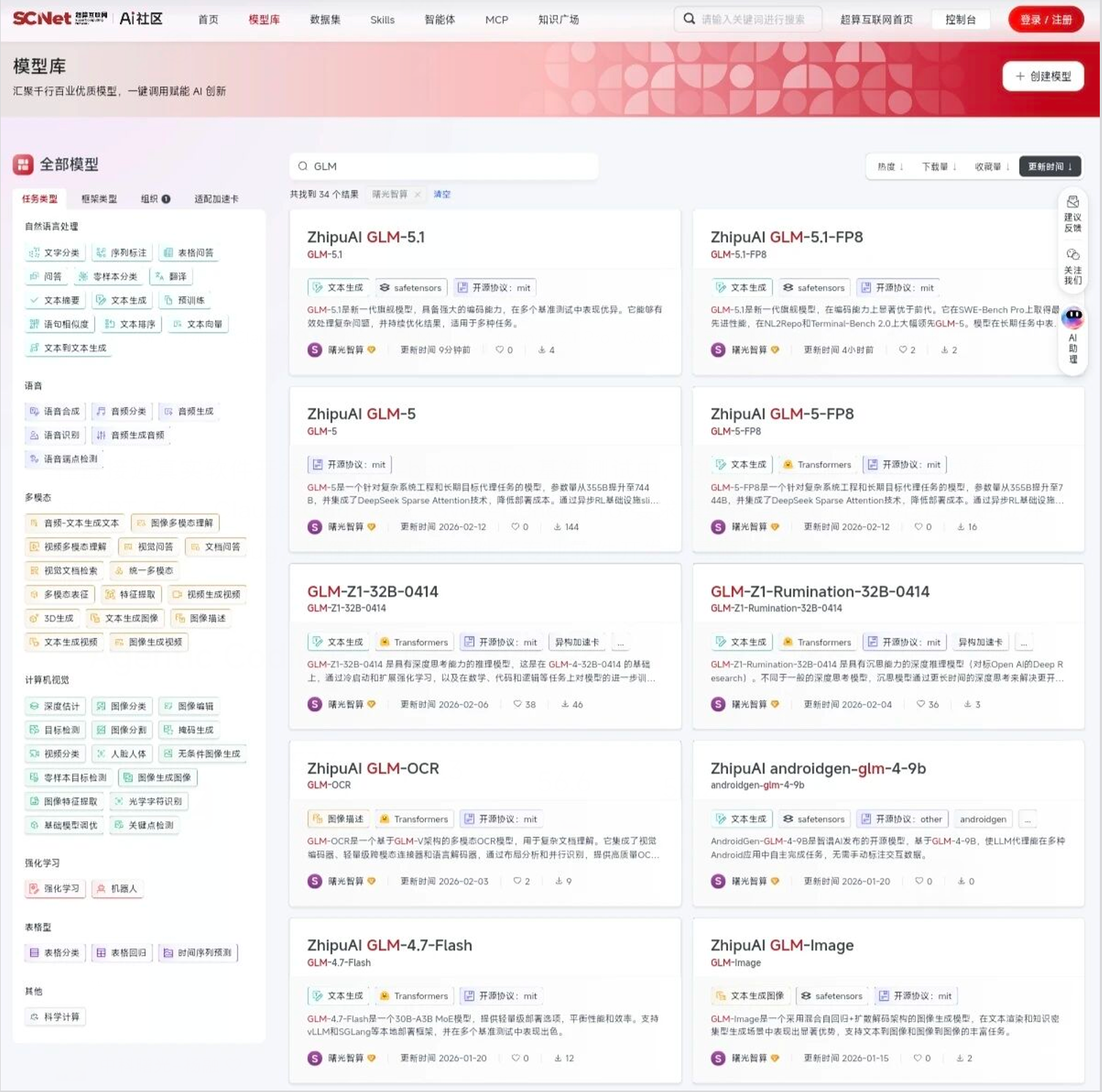This screenshot has height=1092, width=1102.
Task: Click the download icon on ZhipuAI GLM-5 card
Action: (x=558, y=527)
